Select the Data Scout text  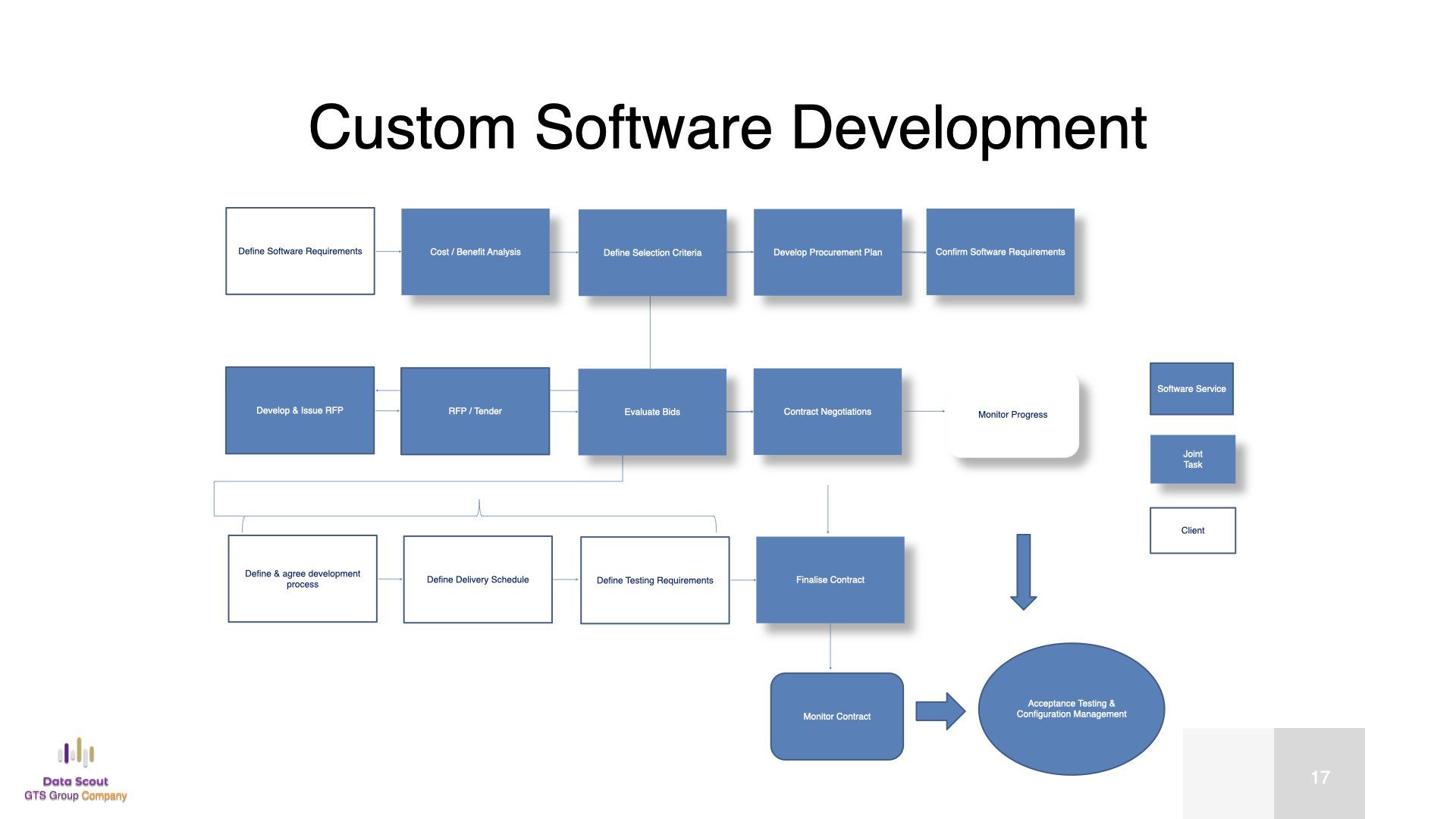(75, 781)
